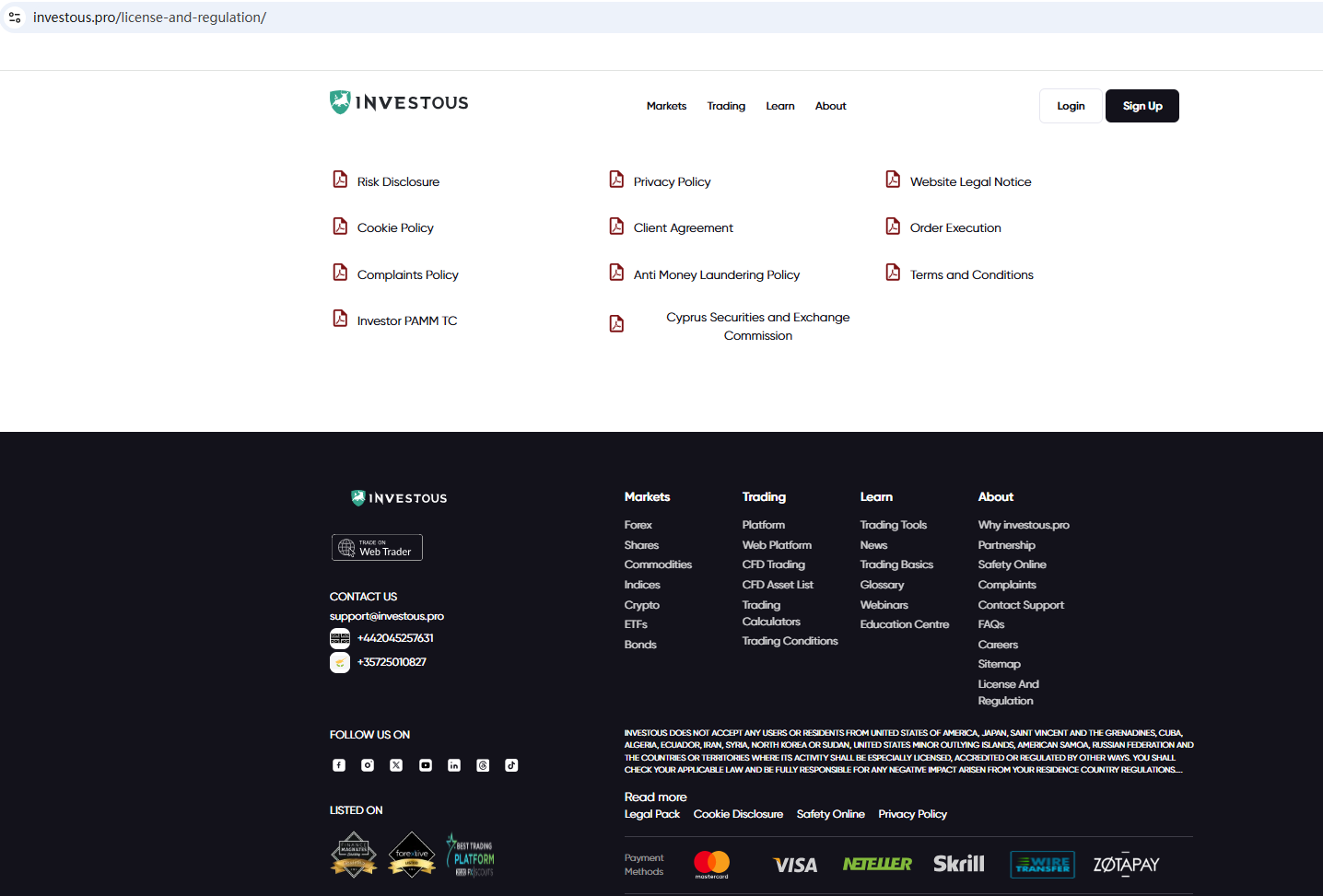Open the Markets menu in the header
The image size is (1323, 896).
click(x=666, y=106)
